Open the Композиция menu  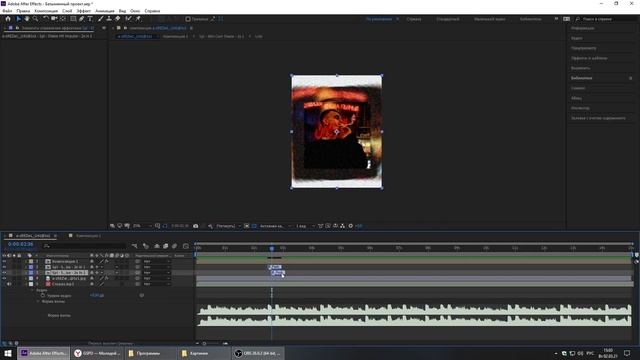(x=46, y=11)
